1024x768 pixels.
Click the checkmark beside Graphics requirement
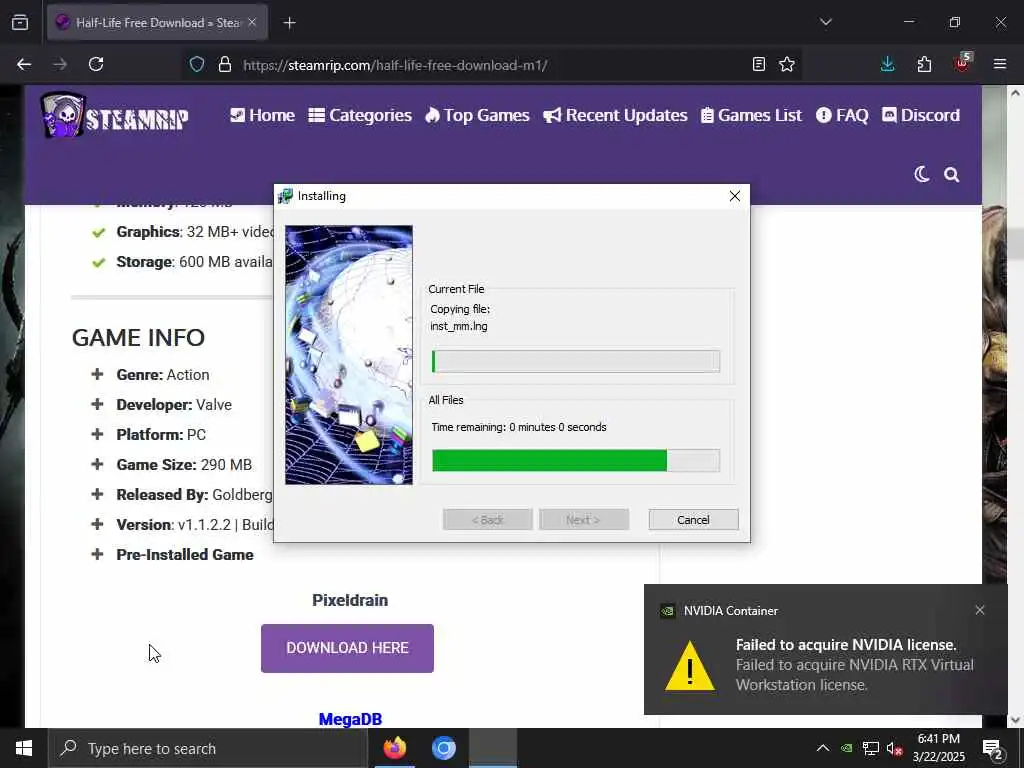tap(99, 232)
